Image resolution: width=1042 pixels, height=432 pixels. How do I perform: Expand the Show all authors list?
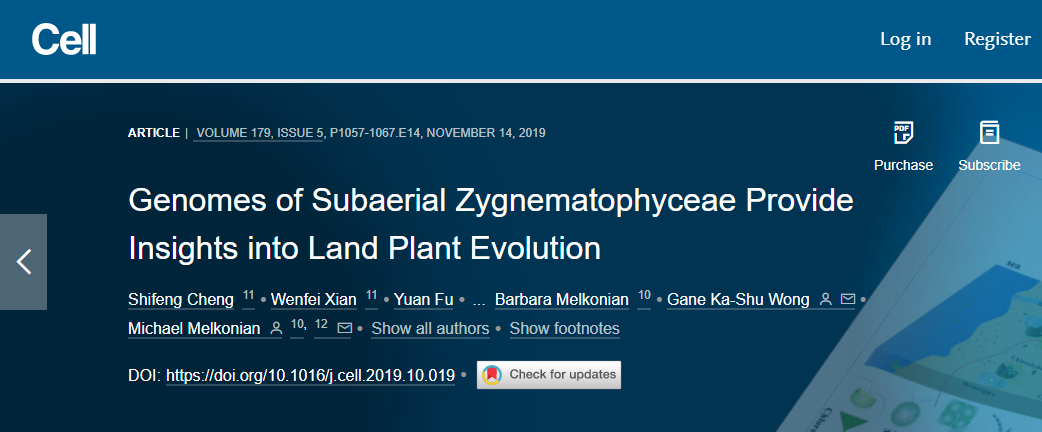430,328
